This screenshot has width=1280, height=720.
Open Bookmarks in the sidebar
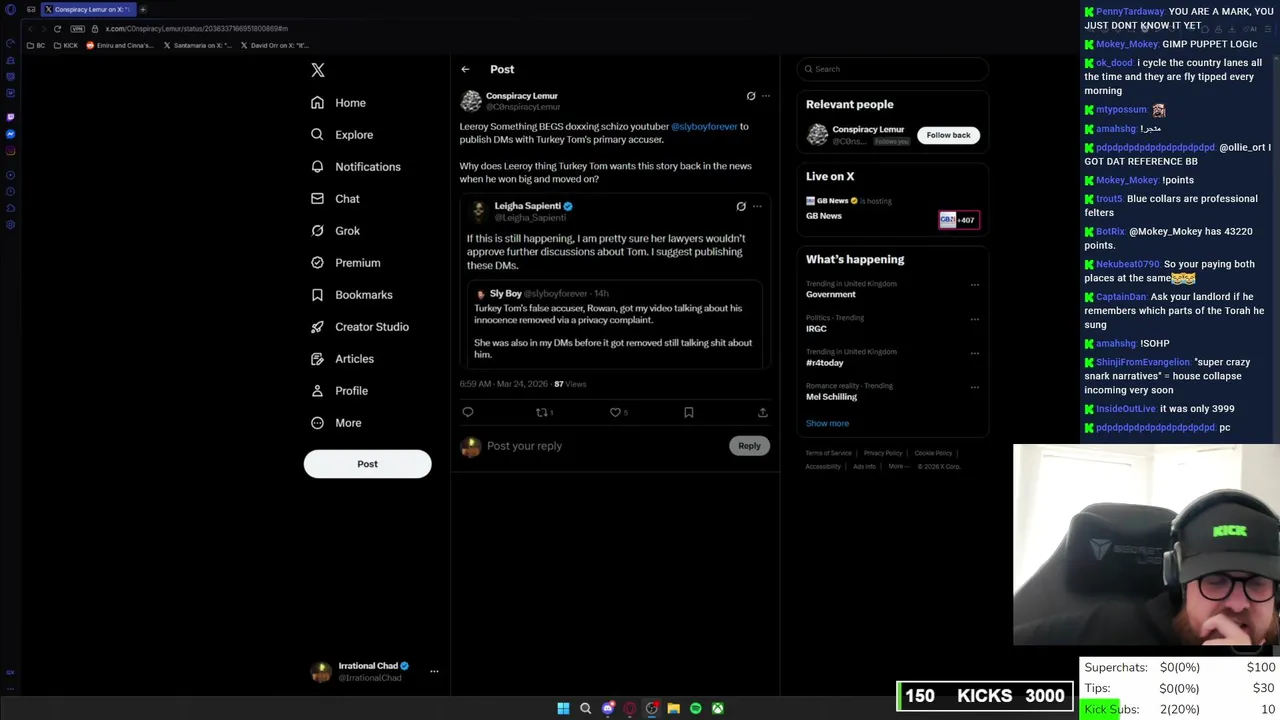coord(351,295)
